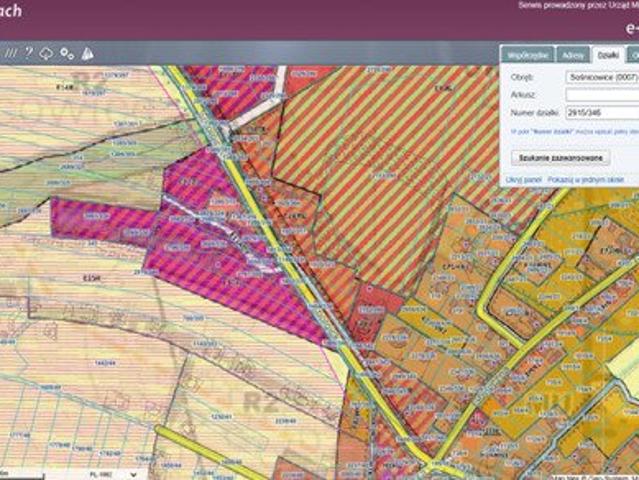639x480 pixels.
Task: Switch to the Współrzędne tab
Action: pos(527,54)
